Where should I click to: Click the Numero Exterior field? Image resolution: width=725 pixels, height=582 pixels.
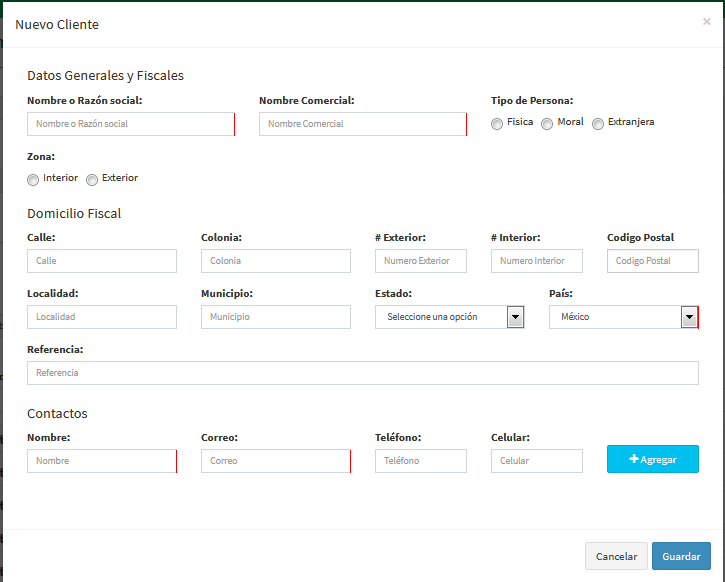pyautogui.click(x=421, y=261)
